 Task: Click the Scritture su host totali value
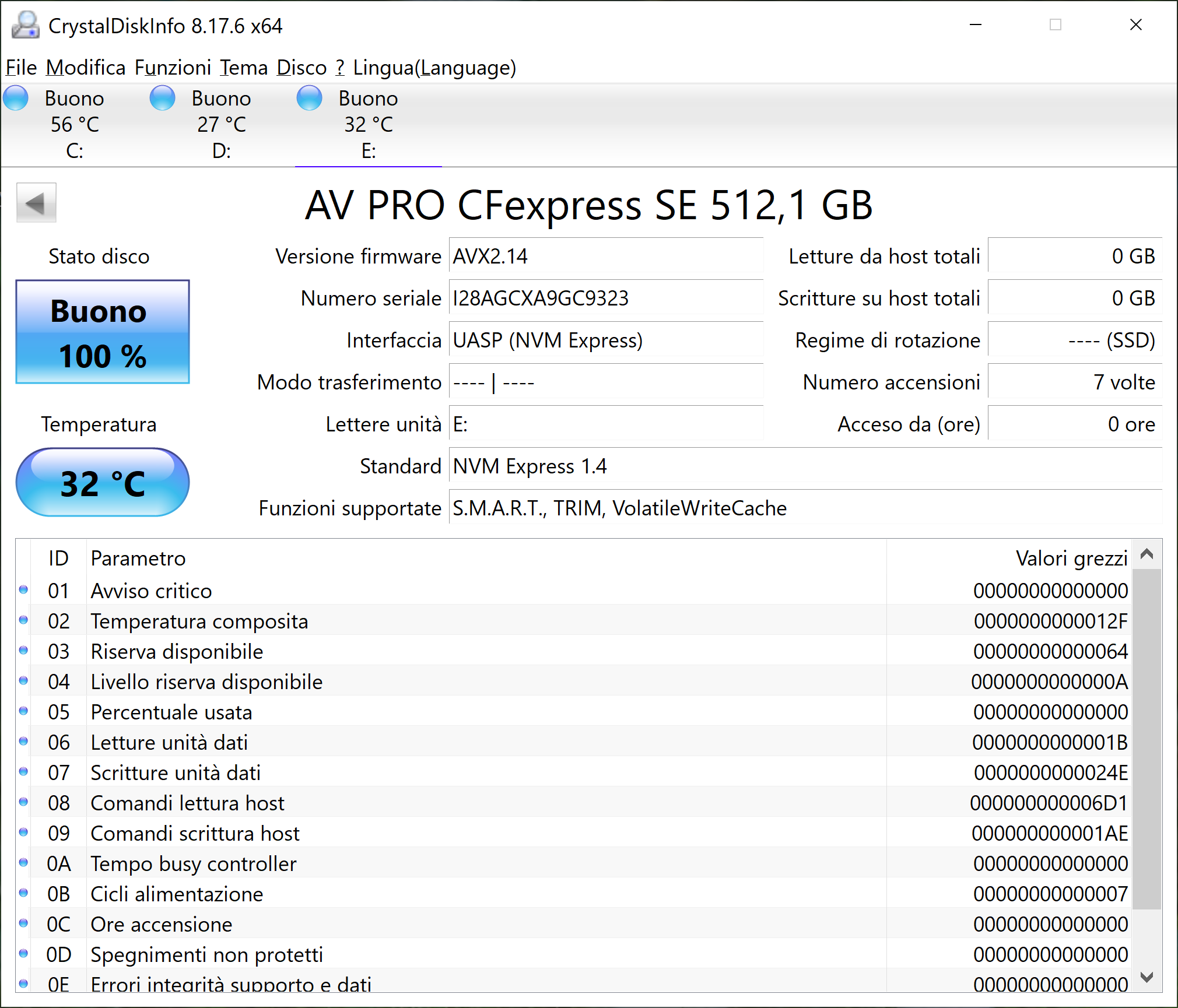click(1075, 298)
